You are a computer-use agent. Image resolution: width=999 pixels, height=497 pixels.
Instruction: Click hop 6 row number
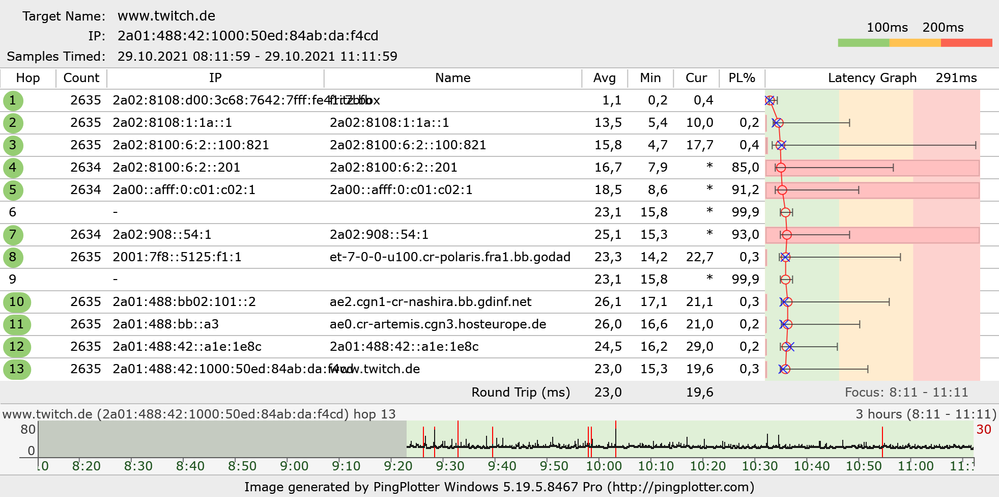click(x=12, y=212)
